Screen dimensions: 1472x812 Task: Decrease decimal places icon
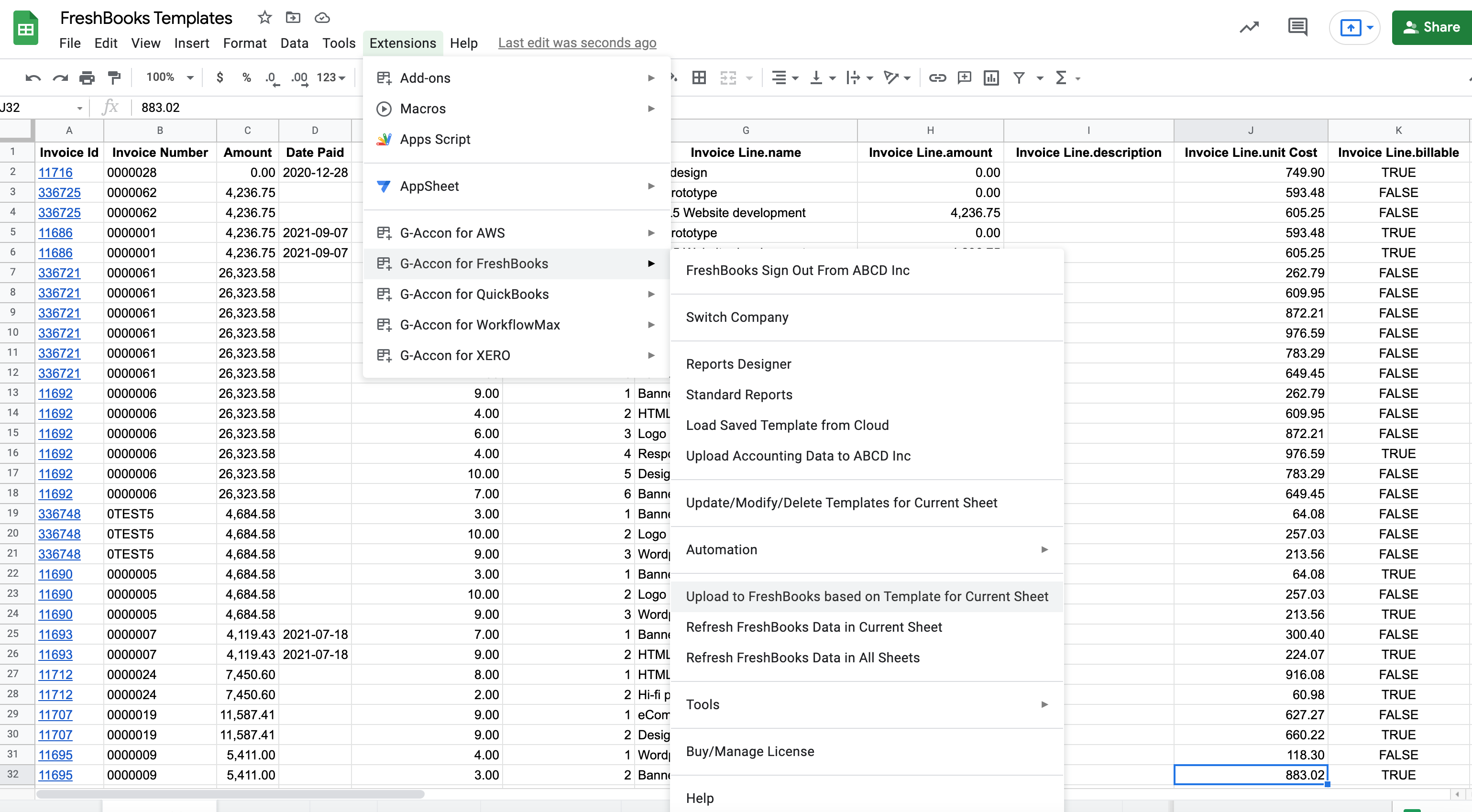[272, 78]
